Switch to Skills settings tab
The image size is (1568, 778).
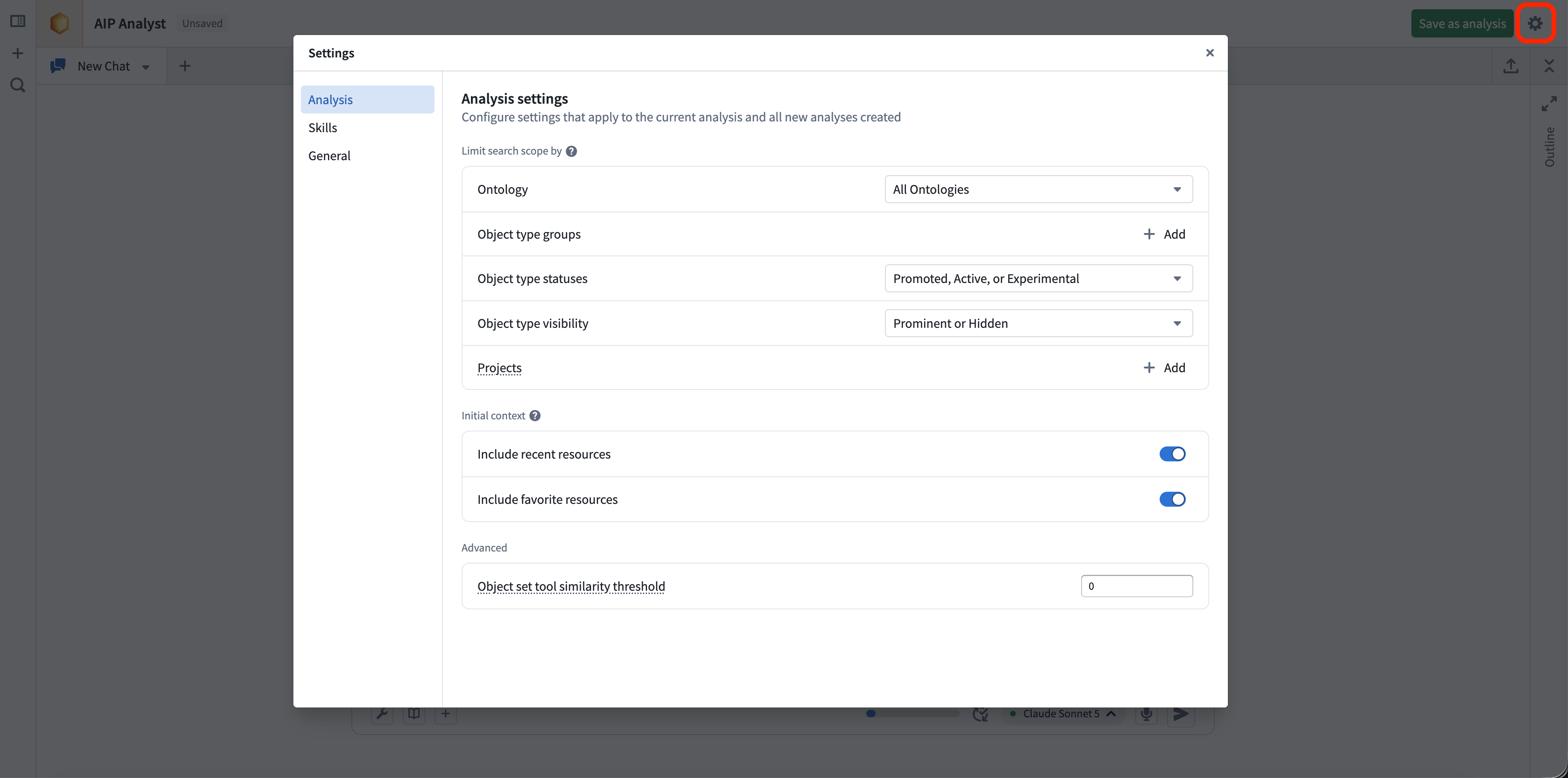pyautogui.click(x=367, y=127)
